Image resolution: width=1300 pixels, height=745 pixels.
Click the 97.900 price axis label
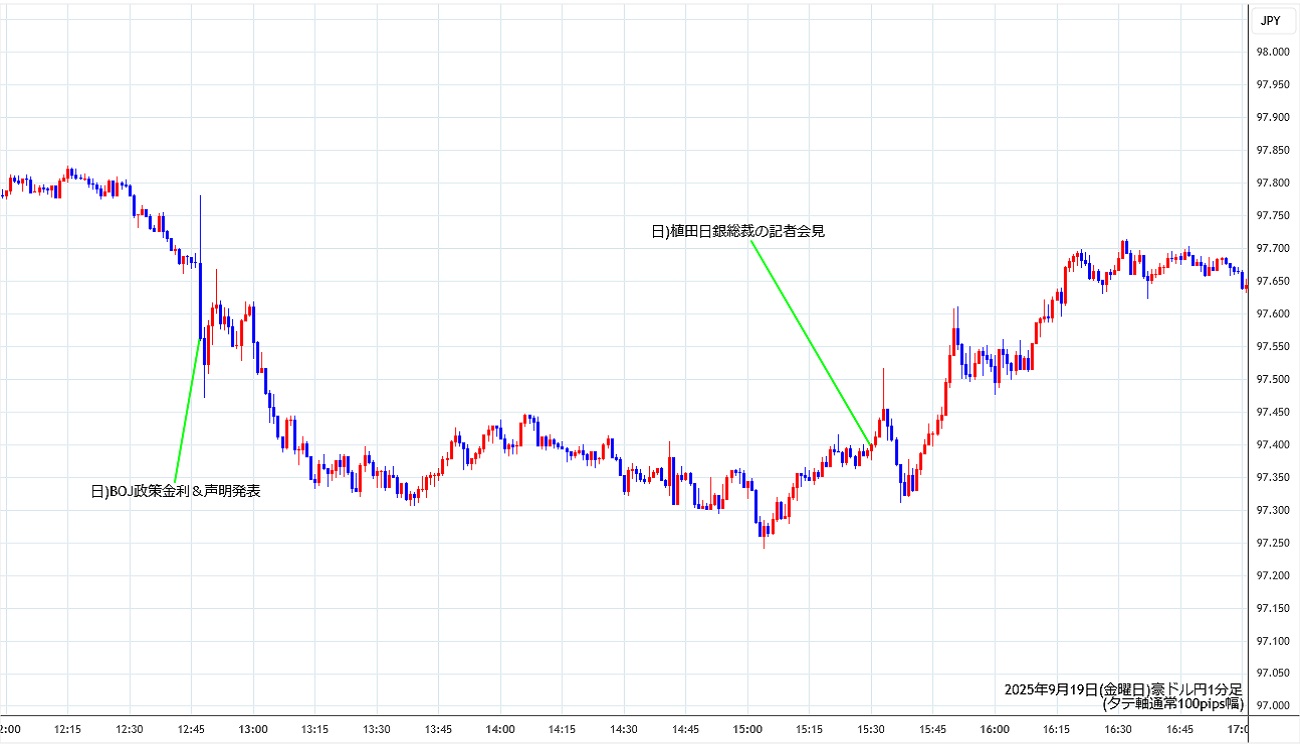(1275, 117)
